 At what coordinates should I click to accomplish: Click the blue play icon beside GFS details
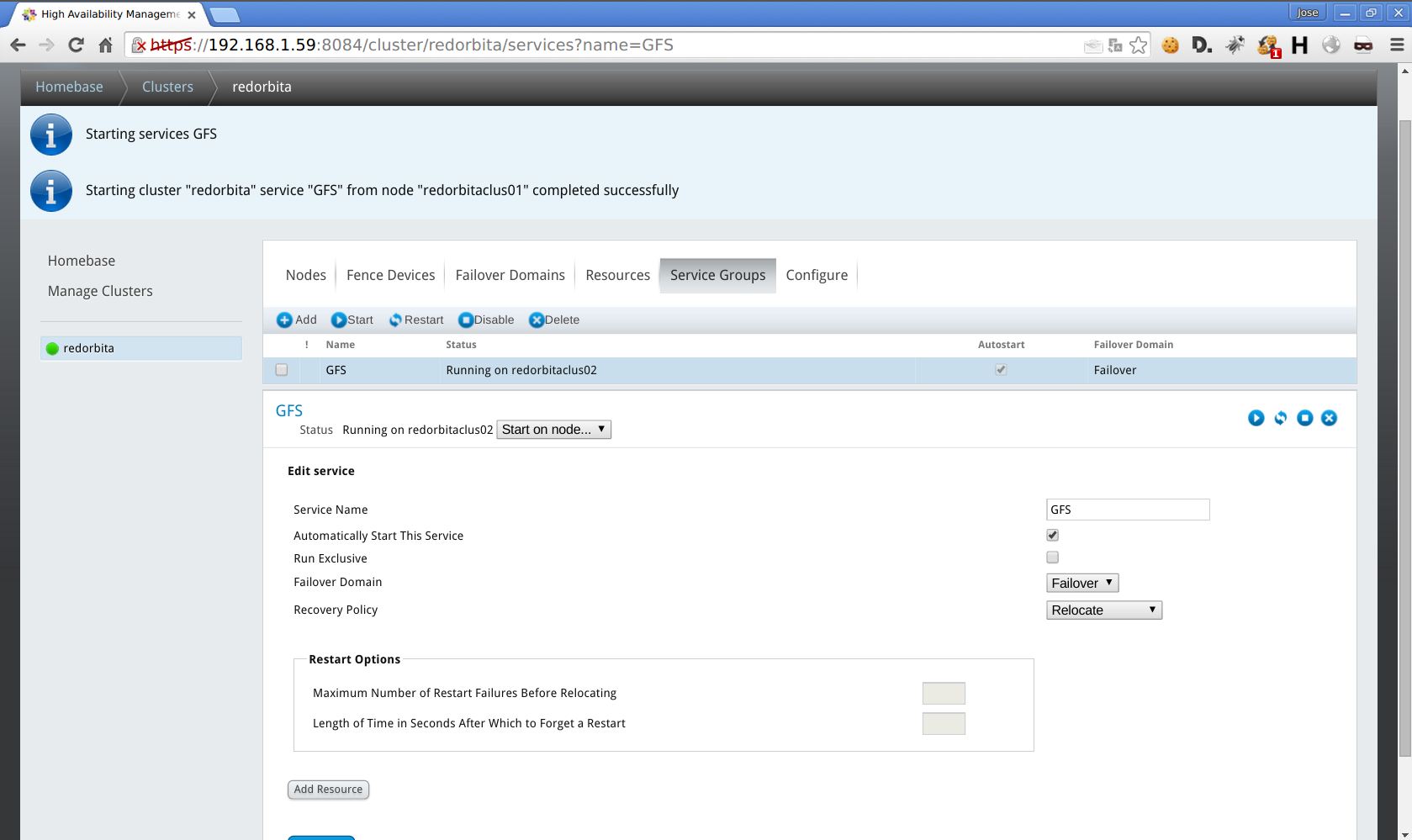coord(1256,418)
